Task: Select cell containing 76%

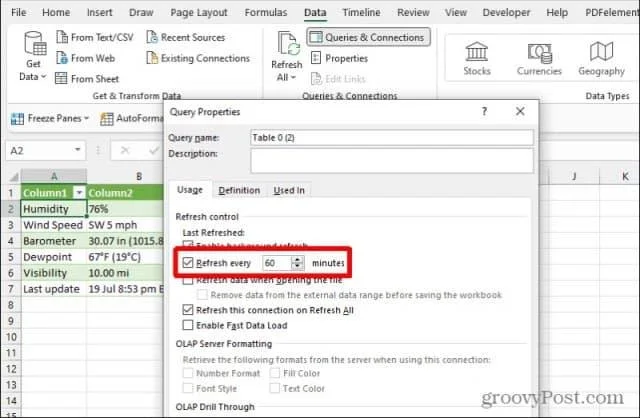Action: point(125,209)
